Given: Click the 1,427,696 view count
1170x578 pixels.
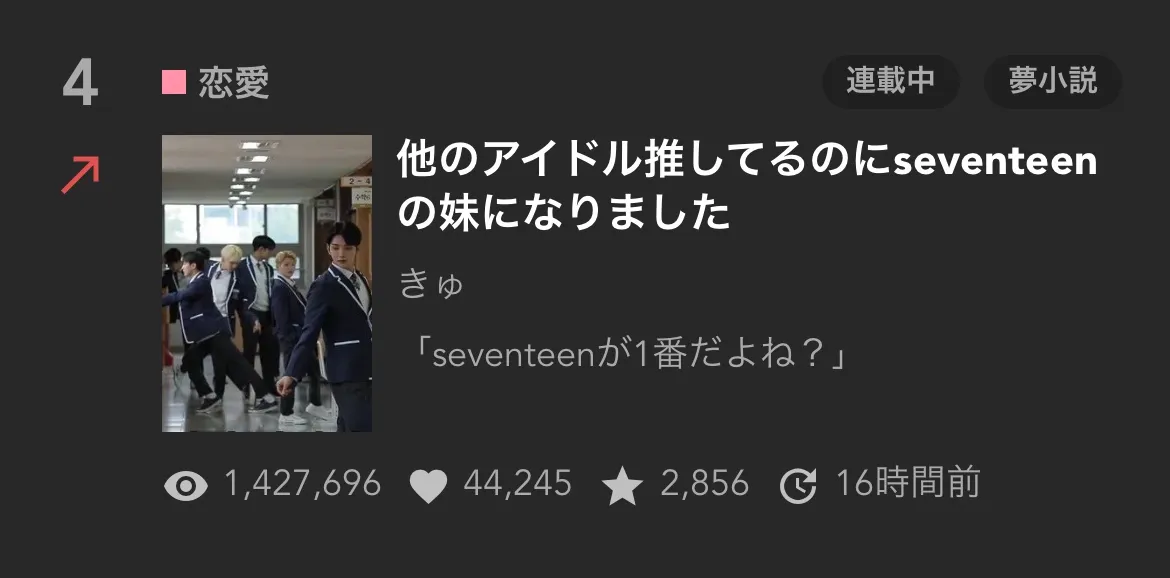Looking at the screenshot, I should (x=302, y=484).
